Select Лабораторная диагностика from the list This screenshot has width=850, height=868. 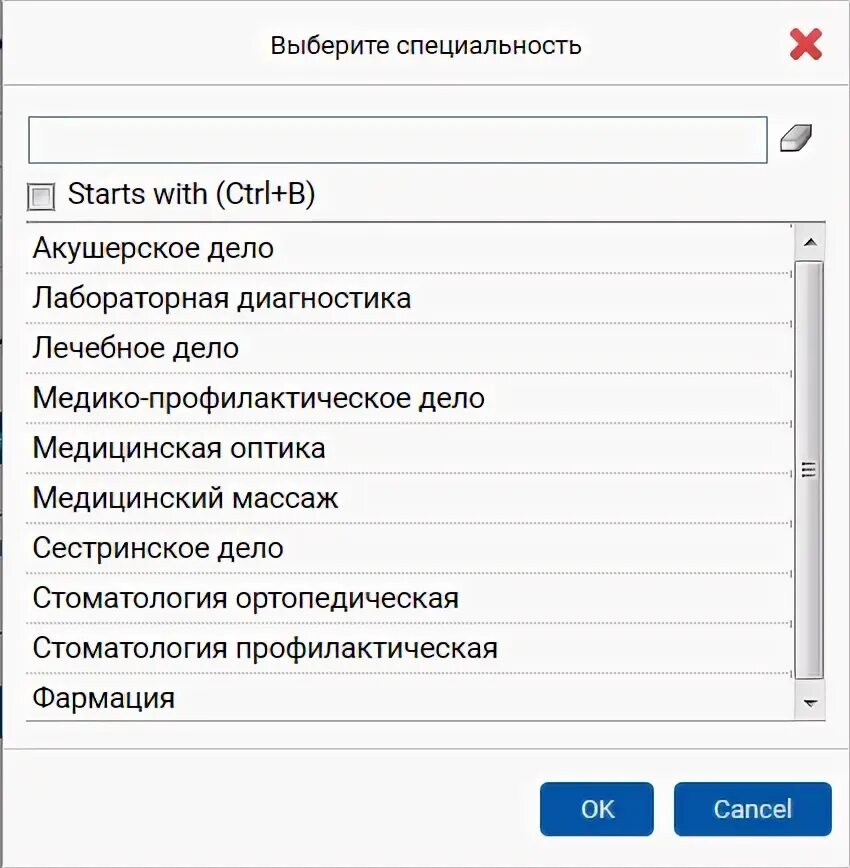[221, 298]
